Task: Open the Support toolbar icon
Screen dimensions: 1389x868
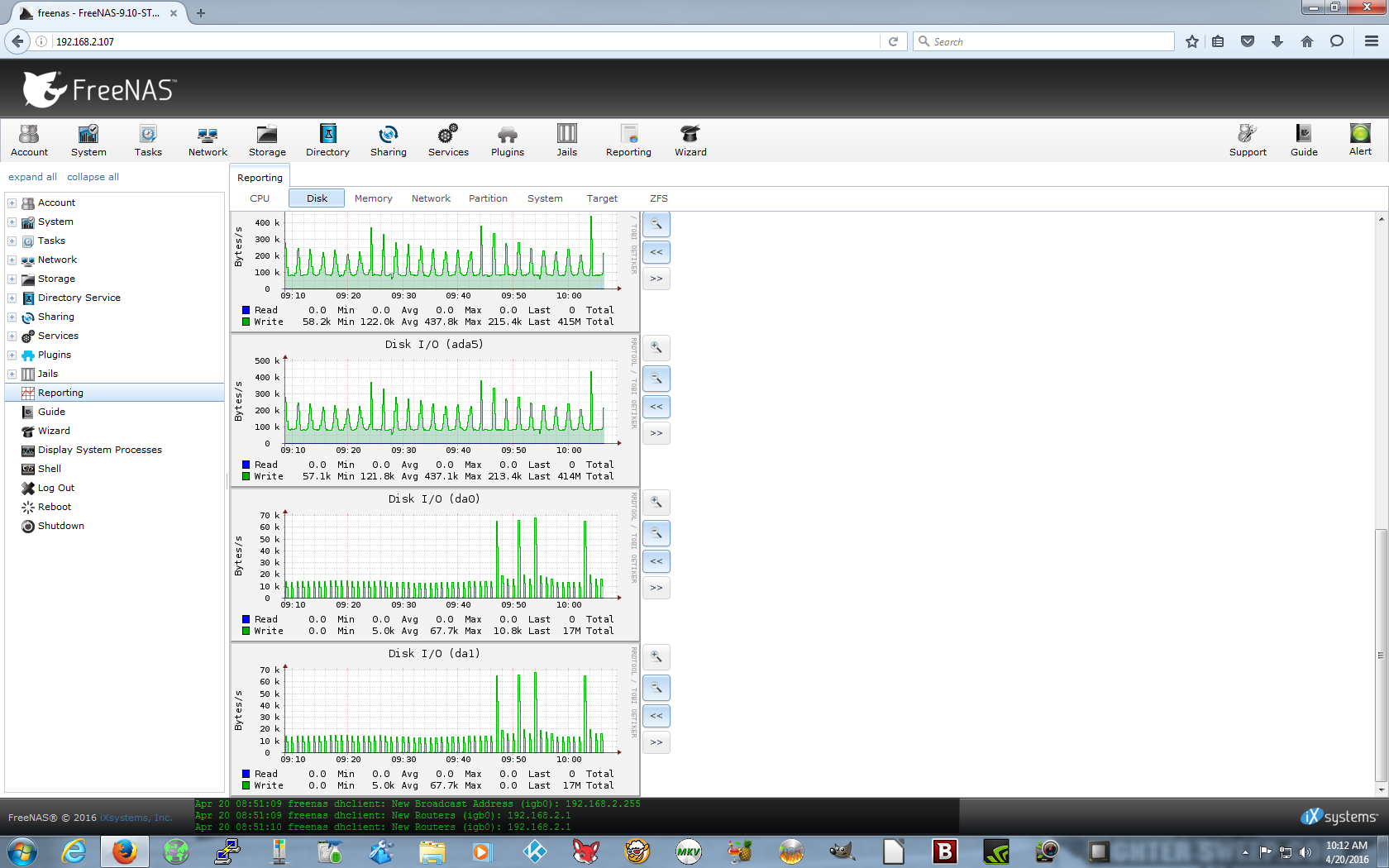Action: 1247,140
